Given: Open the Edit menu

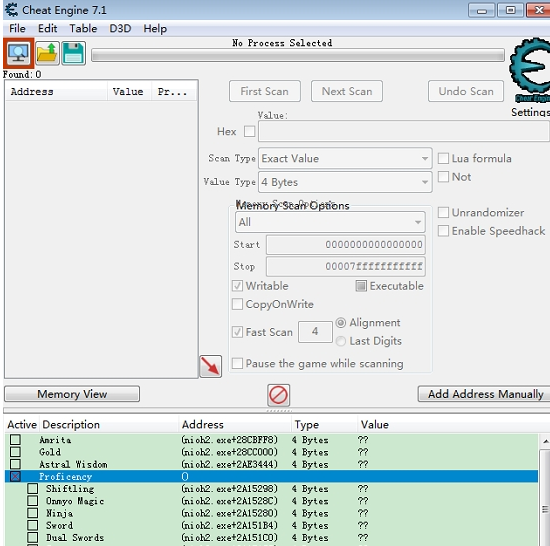Looking at the screenshot, I should tap(47, 28).
